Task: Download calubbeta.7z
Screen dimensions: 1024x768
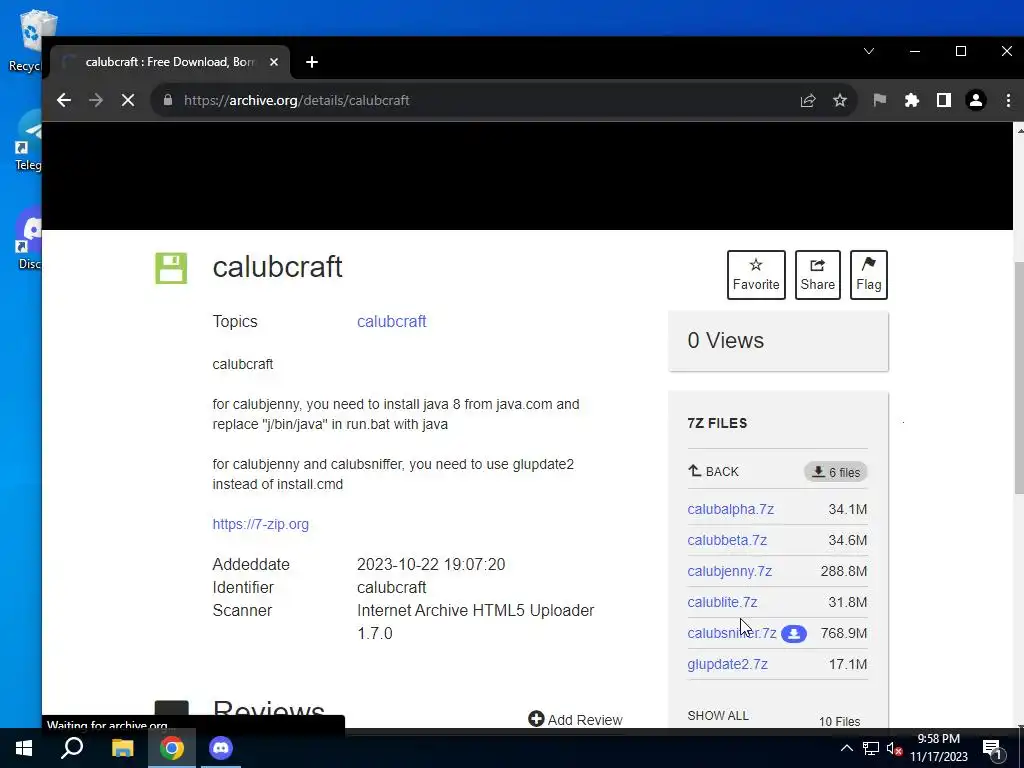Action: click(727, 540)
